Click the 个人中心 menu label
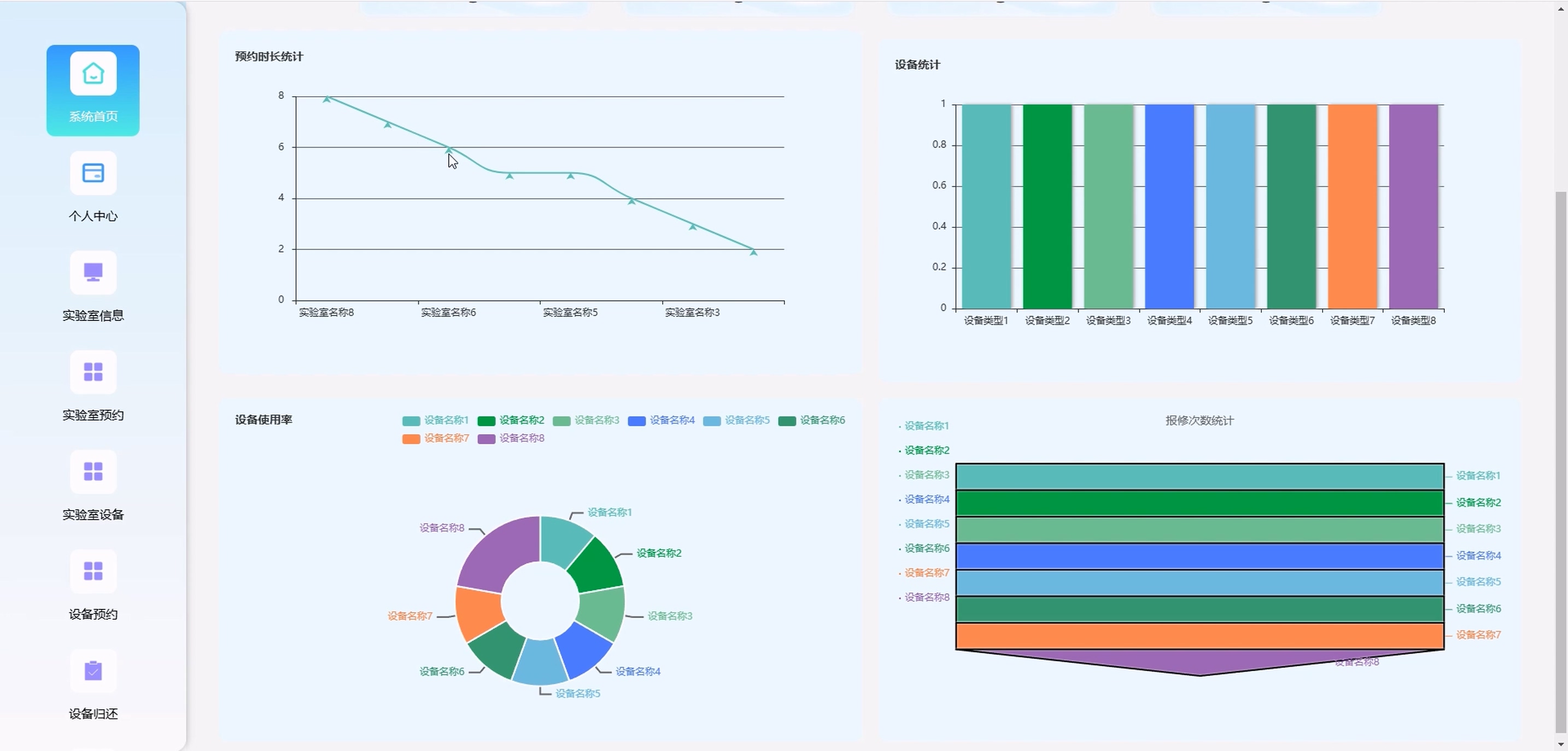Image resolution: width=1568 pixels, height=751 pixels. click(x=93, y=216)
